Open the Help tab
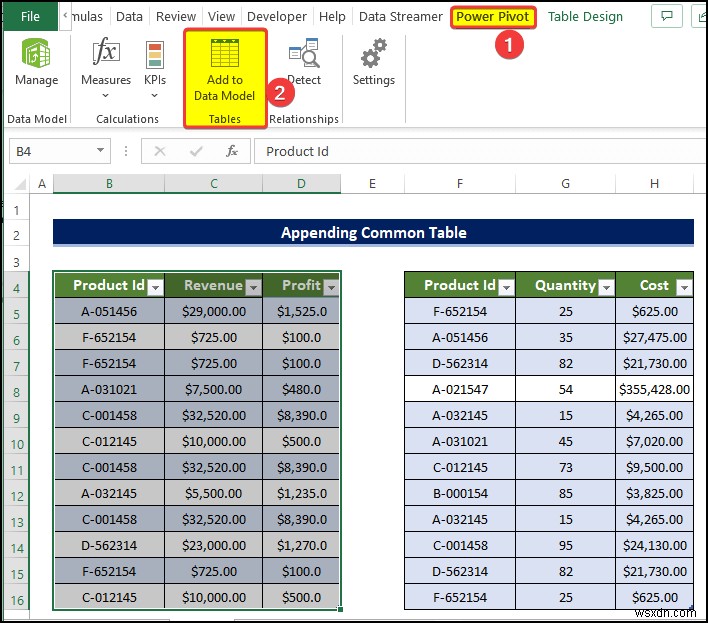The width and height of the screenshot is (708, 623). click(x=332, y=17)
